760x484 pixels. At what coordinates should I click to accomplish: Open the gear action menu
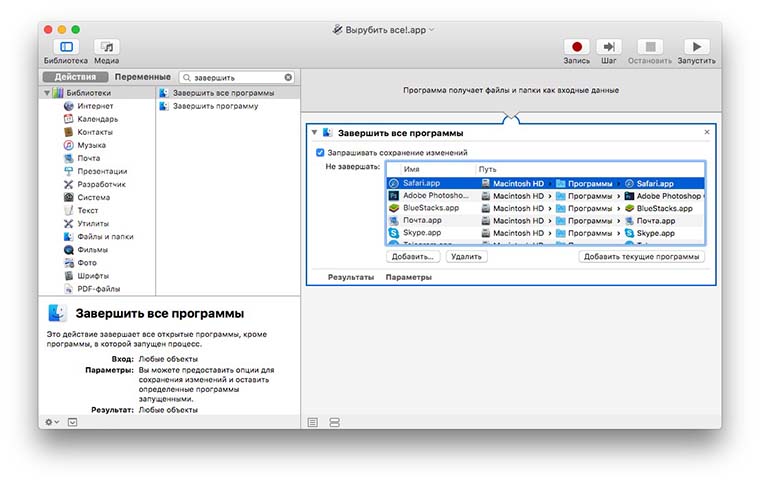coord(52,422)
